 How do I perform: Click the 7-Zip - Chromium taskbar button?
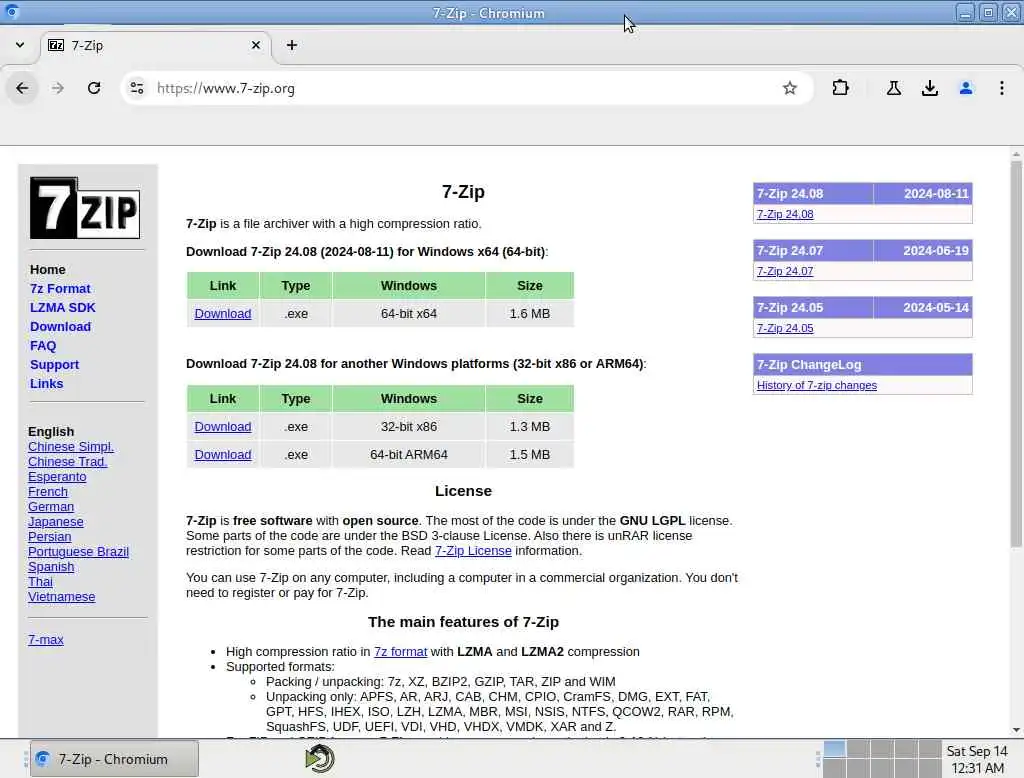(114, 759)
